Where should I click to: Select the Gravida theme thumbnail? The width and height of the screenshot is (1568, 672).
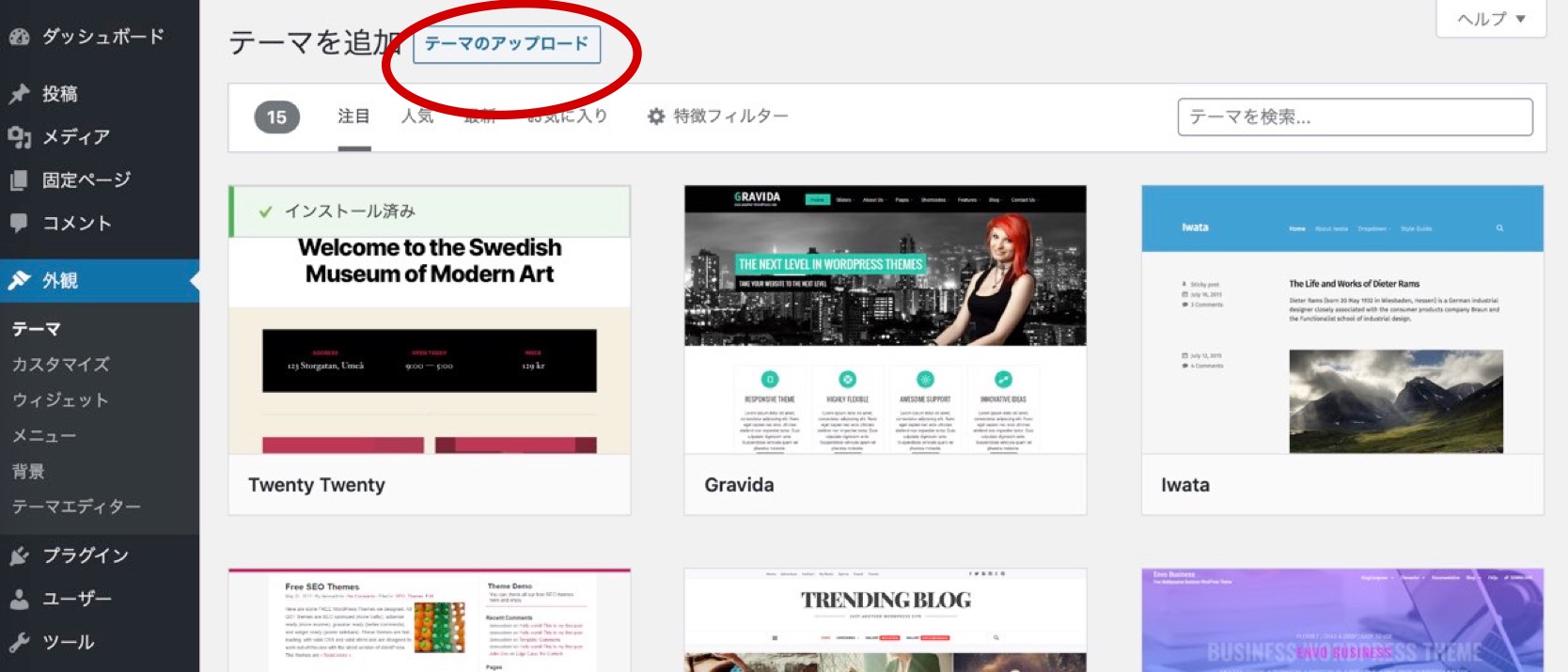[885, 320]
